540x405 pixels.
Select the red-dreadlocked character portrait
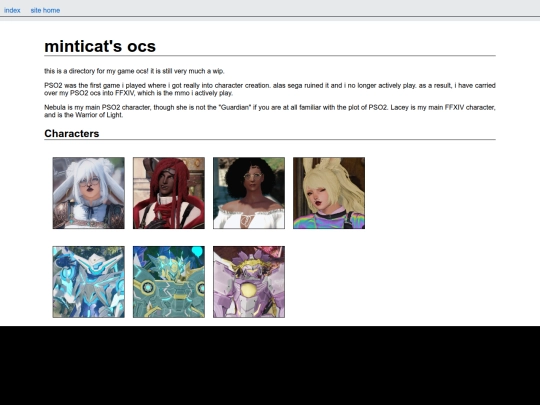point(169,193)
